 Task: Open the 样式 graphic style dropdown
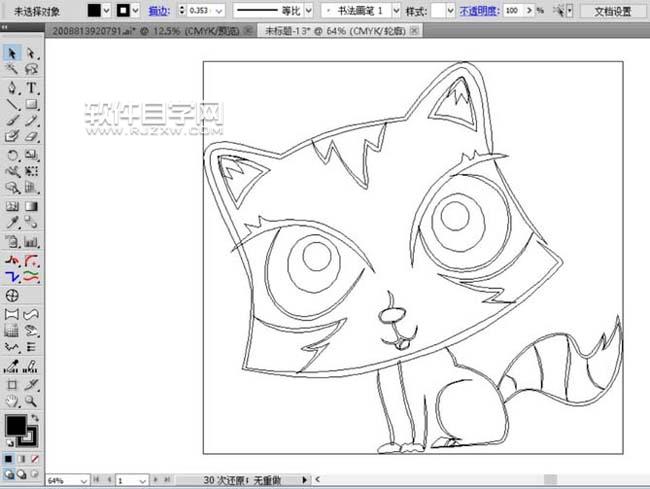pos(451,11)
